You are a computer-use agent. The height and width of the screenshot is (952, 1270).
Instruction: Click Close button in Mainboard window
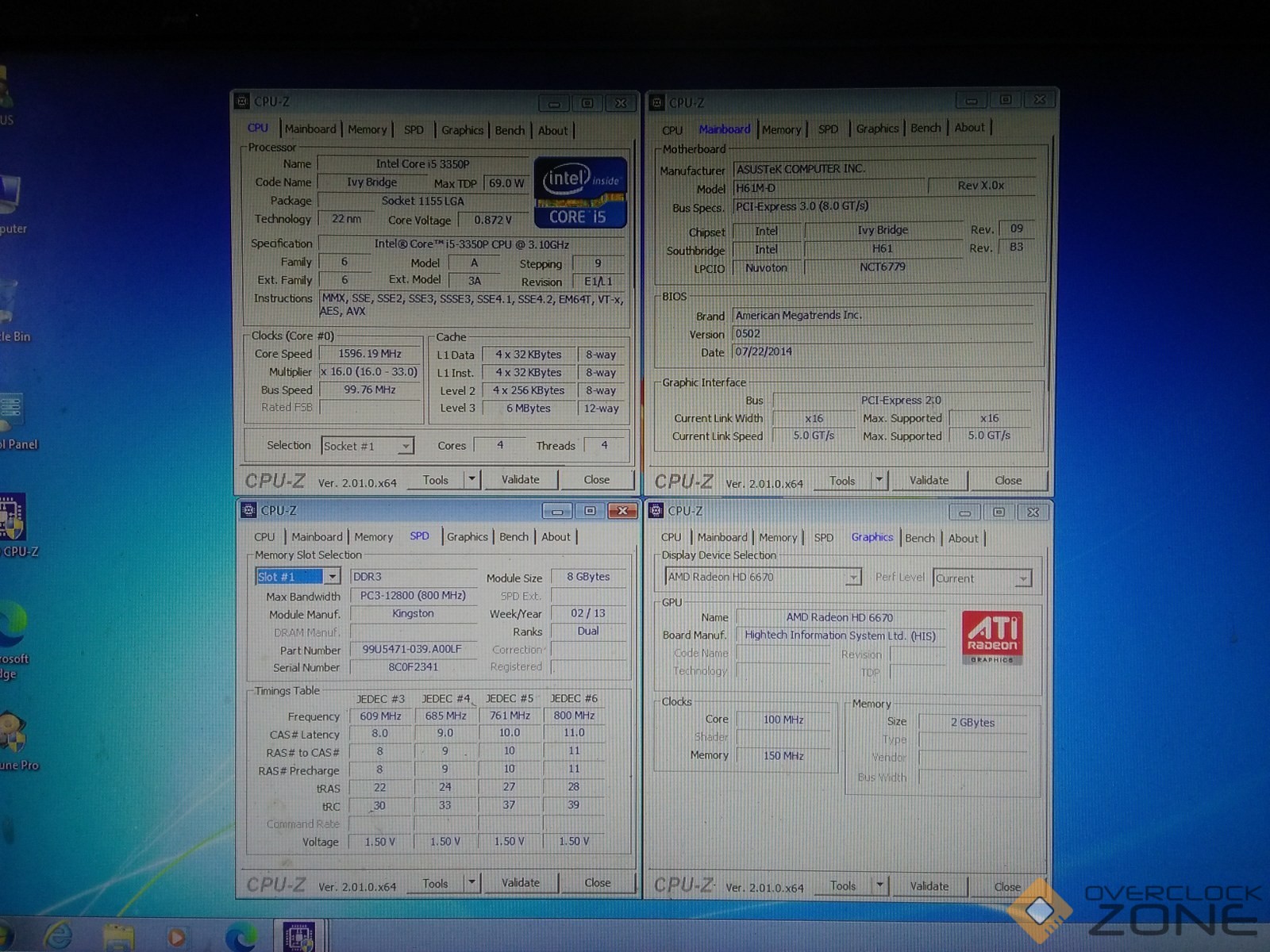(x=1008, y=480)
